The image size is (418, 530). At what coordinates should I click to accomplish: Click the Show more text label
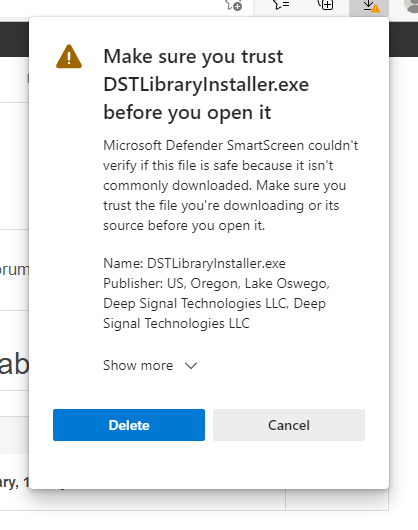coord(138,365)
